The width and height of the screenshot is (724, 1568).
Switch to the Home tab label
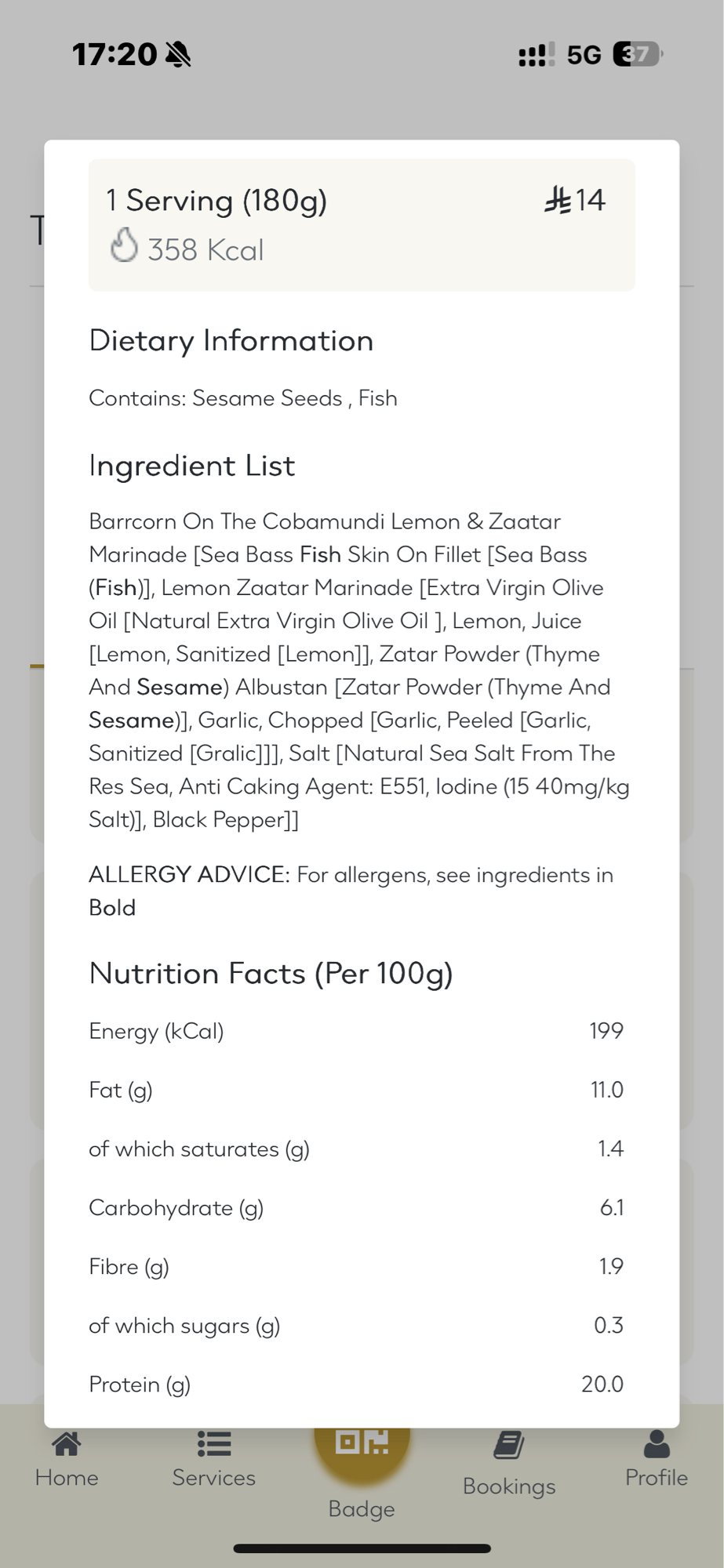pyautogui.click(x=67, y=1478)
